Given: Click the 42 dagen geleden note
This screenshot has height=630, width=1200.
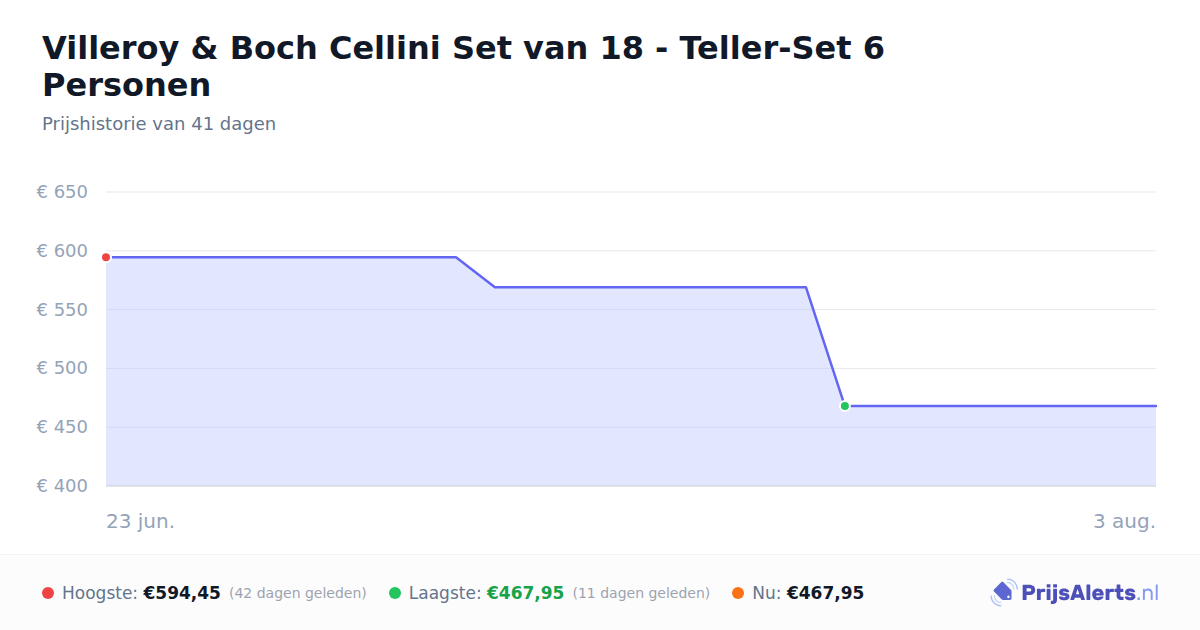Looking at the screenshot, I should coord(298,593).
